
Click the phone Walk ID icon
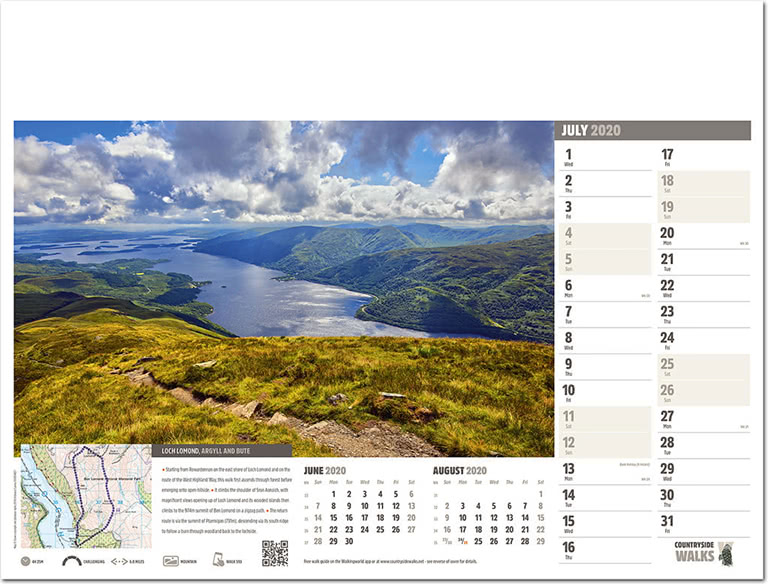click(218, 560)
